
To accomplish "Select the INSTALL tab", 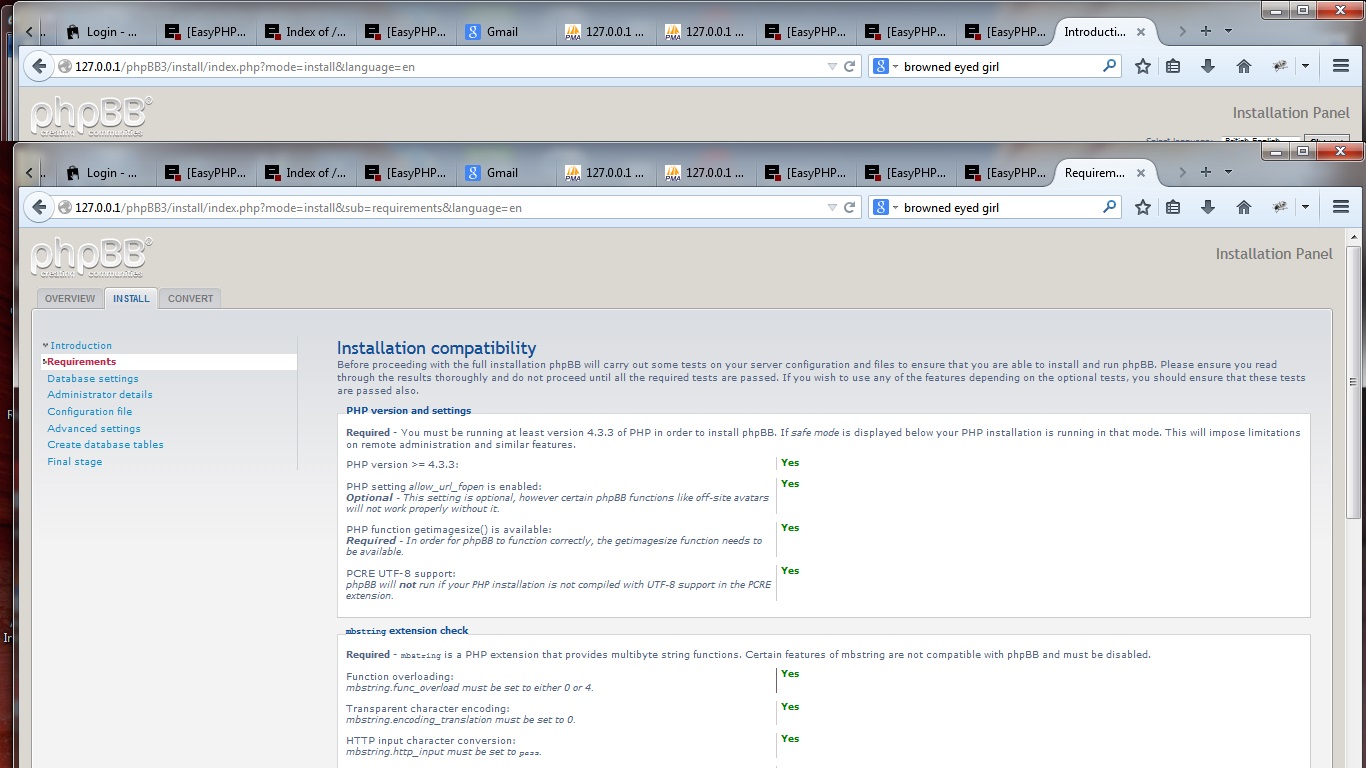I will pyautogui.click(x=131, y=298).
